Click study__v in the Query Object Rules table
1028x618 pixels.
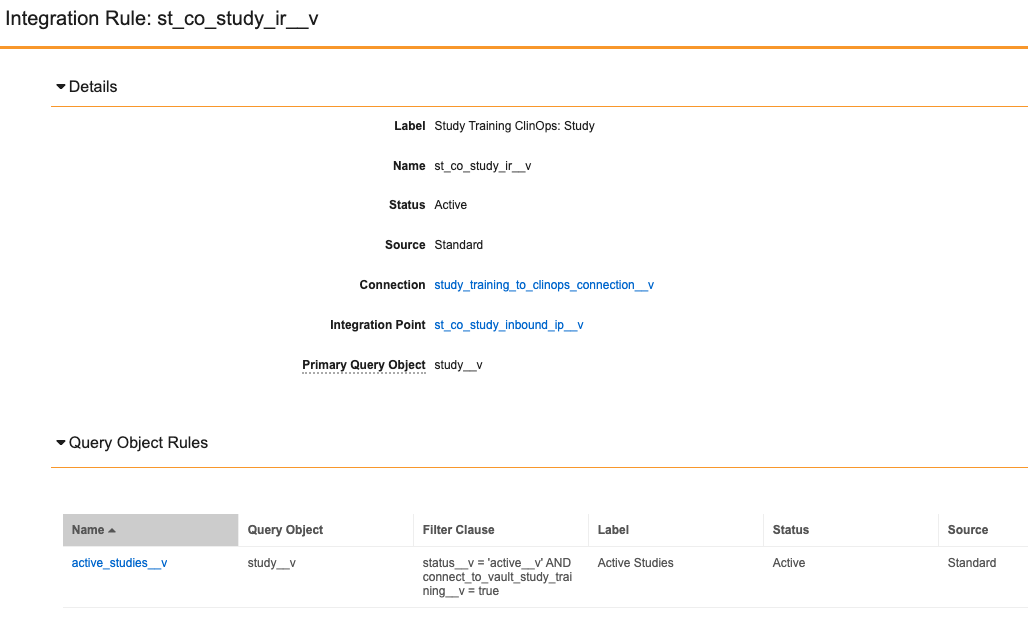(x=271, y=563)
